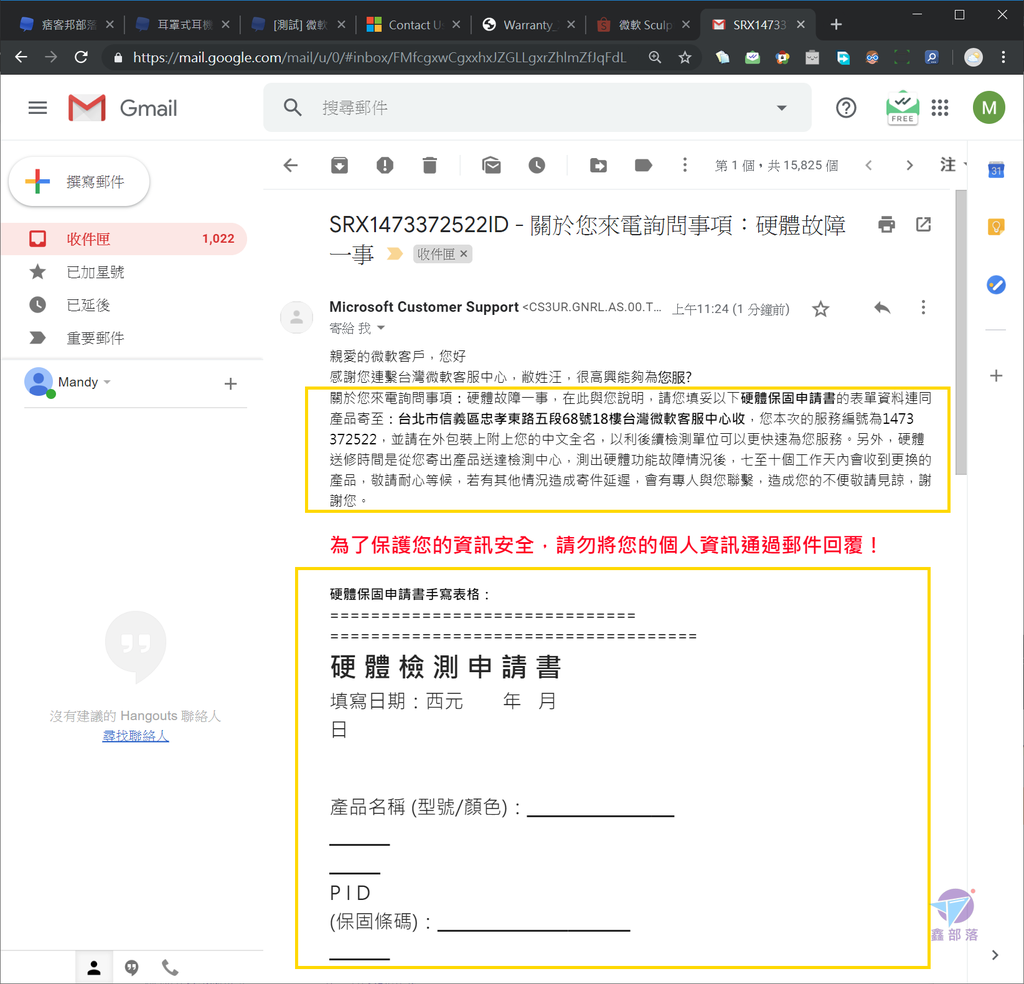Mark email as unread
The image size is (1024, 984).
pyautogui.click(x=492, y=165)
